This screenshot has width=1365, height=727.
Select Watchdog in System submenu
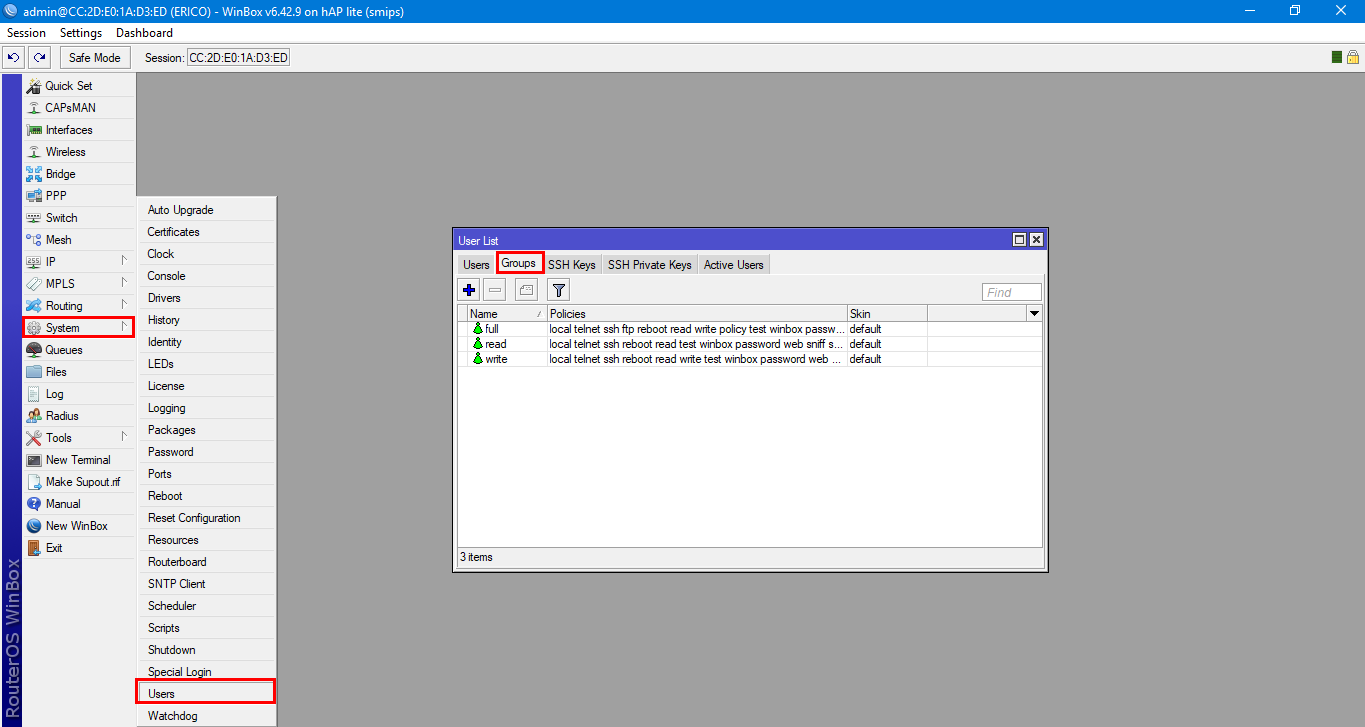click(206, 716)
